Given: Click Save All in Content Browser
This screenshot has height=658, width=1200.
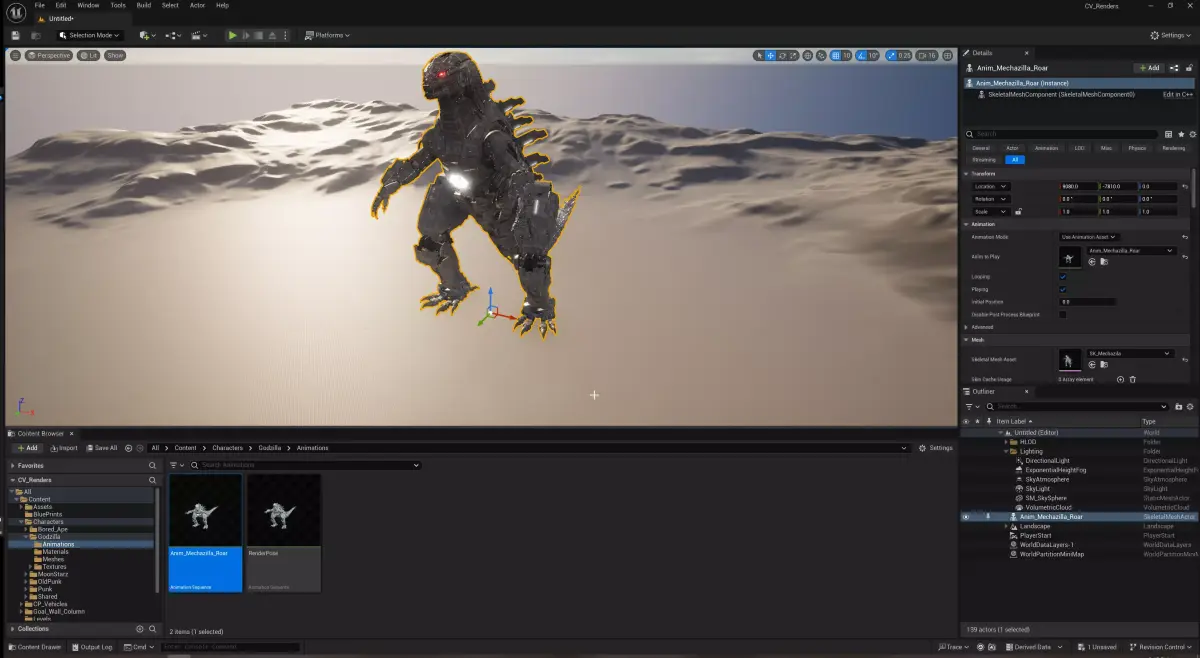Looking at the screenshot, I should [101, 448].
